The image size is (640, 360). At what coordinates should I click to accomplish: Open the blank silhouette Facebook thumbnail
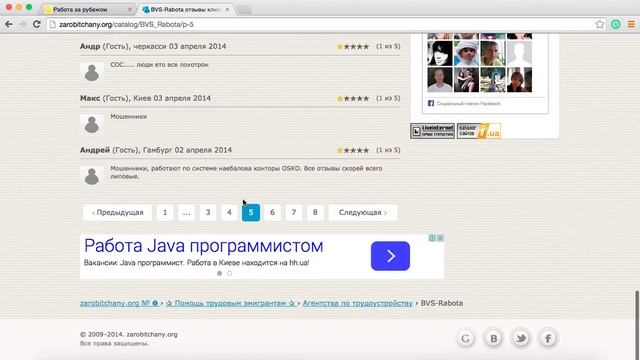(x=519, y=53)
